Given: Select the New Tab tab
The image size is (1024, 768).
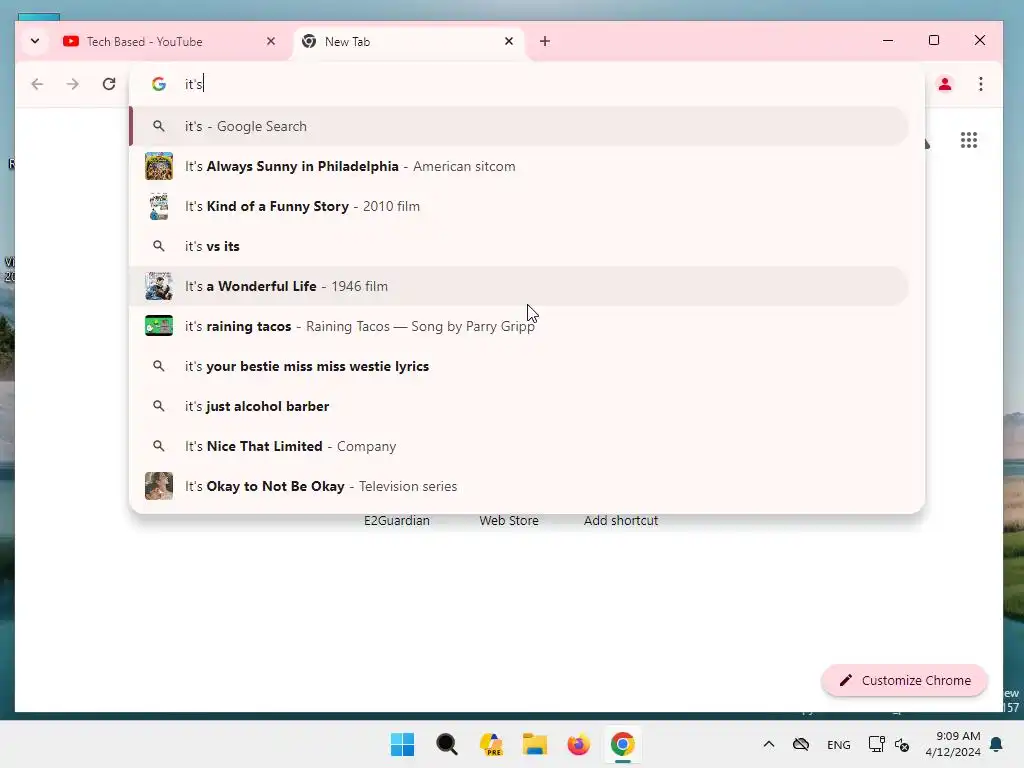Looking at the screenshot, I should [x=410, y=41].
